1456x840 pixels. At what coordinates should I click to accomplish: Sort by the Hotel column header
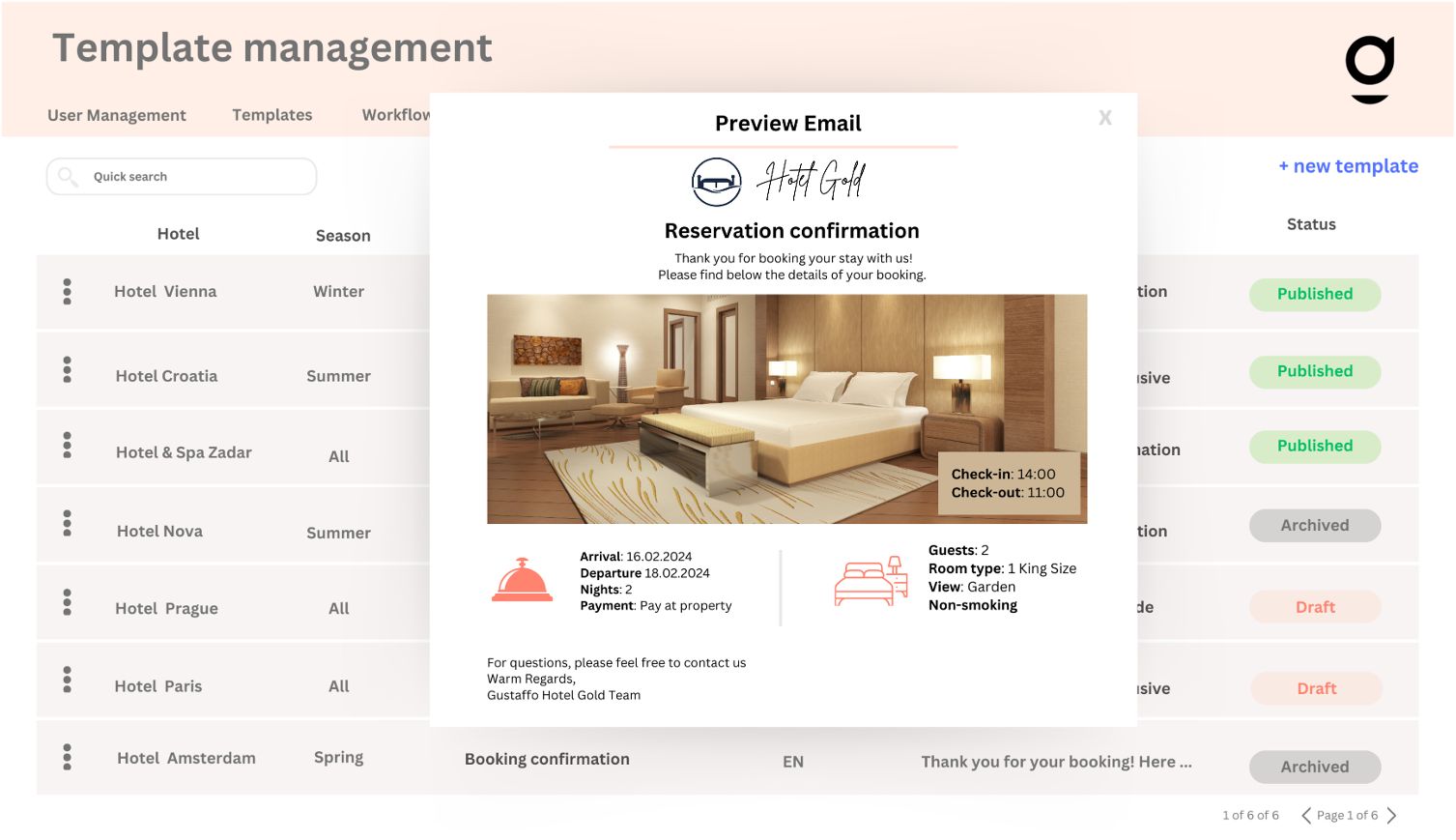coord(179,234)
